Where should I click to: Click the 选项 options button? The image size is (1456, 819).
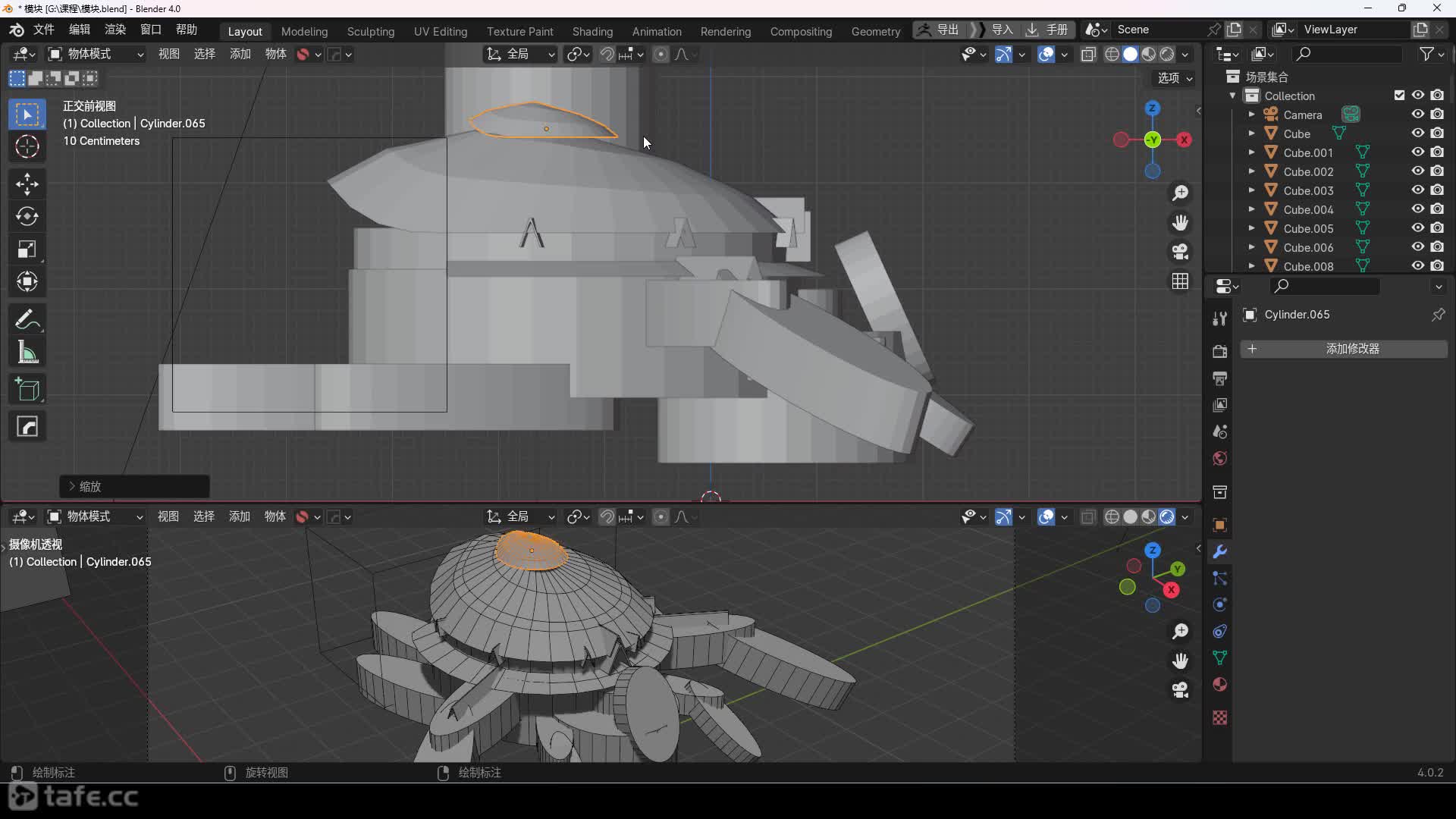coord(1175,78)
